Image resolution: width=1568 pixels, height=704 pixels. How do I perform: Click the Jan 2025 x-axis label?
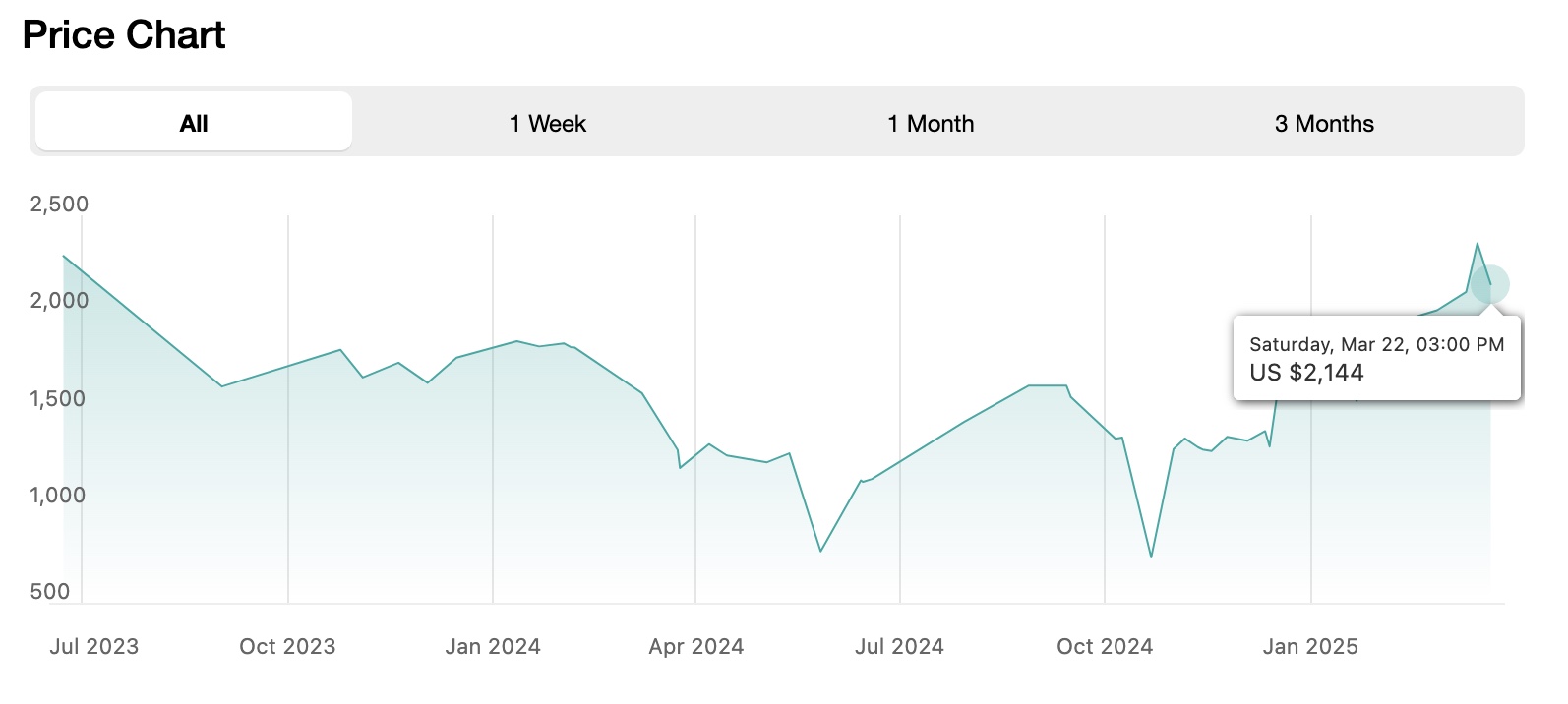pyautogui.click(x=1310, y=647)
